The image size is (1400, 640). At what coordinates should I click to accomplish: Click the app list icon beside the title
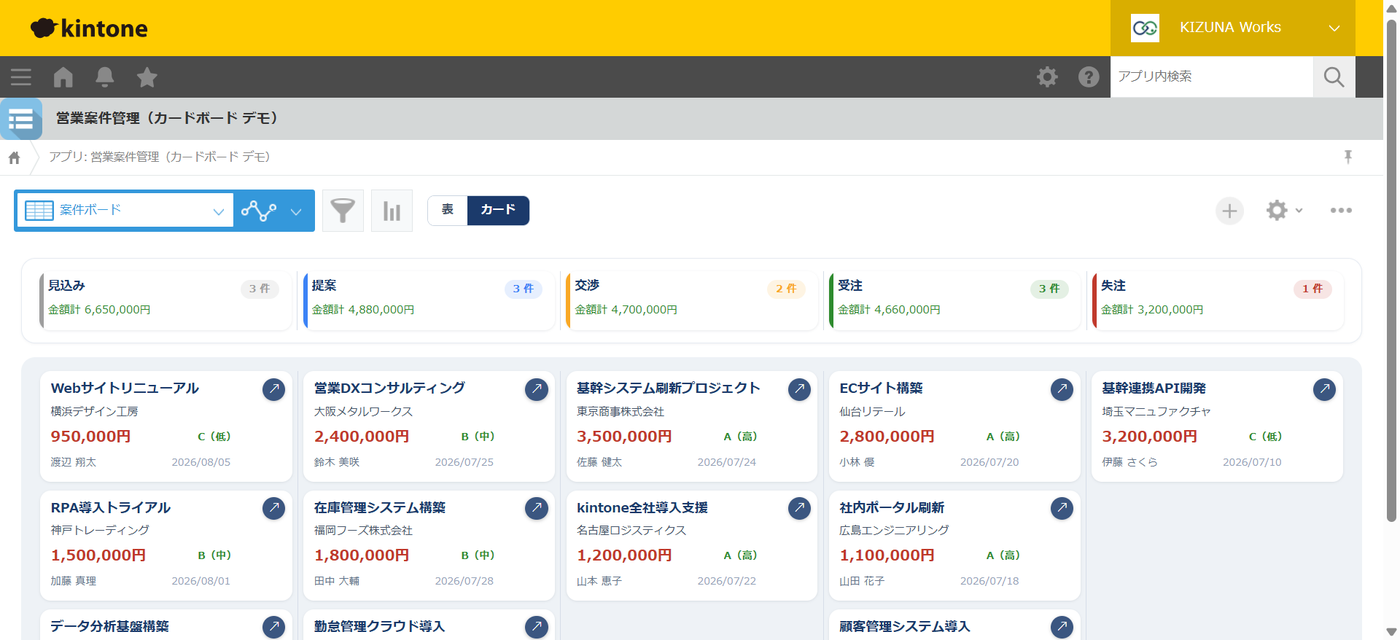point(21,119)
